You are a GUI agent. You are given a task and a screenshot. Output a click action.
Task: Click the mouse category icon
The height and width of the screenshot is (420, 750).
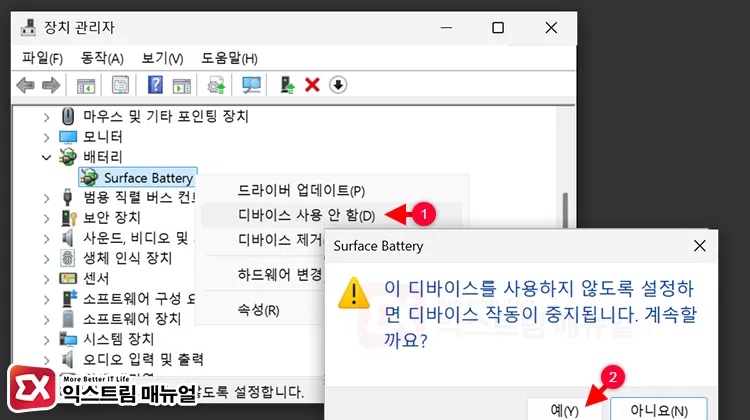point(68,116)
